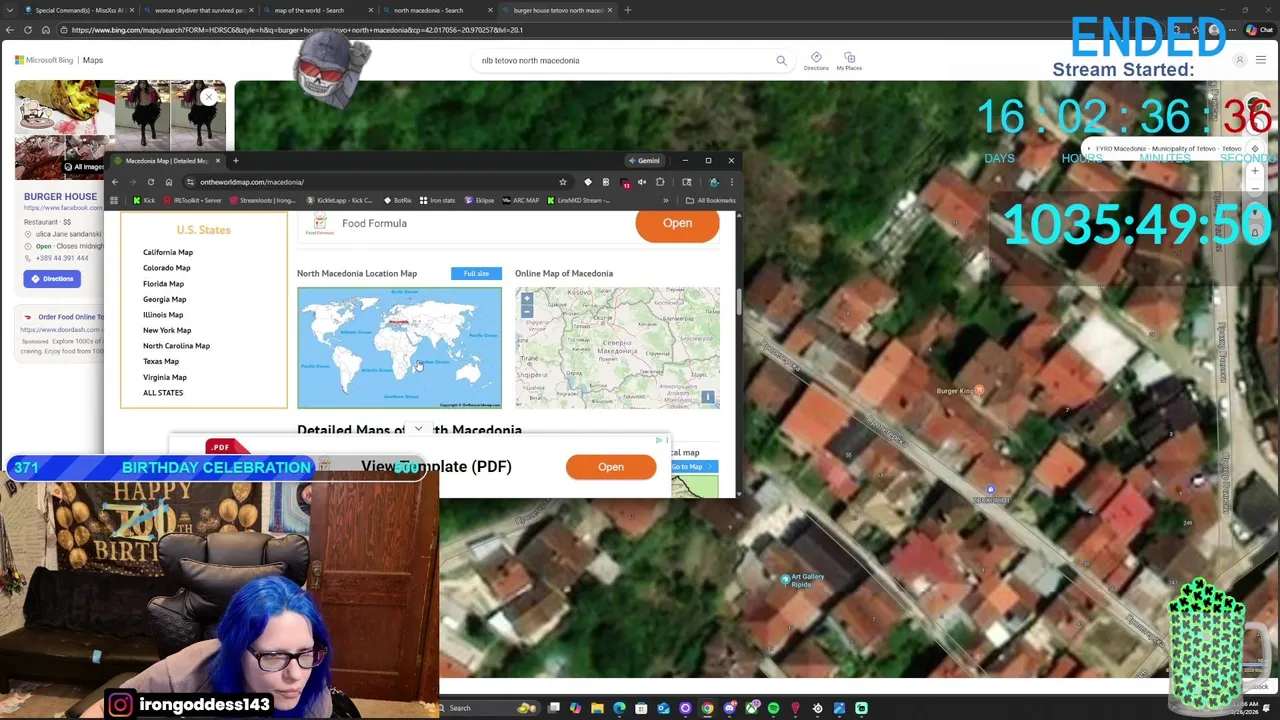The height and width of the screenshot is (720, 1280).
Task: Click the Bing Maps search magnifier icon
Action: 781,60
